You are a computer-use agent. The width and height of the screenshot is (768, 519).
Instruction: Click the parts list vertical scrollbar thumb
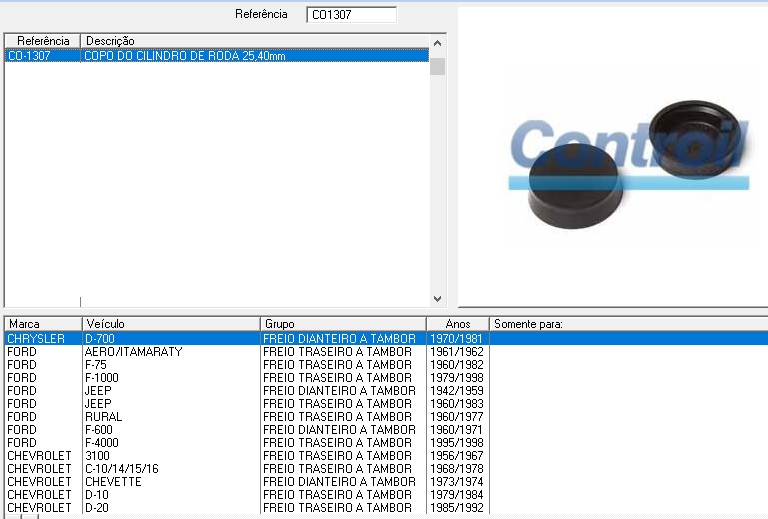tap(437, 66)
